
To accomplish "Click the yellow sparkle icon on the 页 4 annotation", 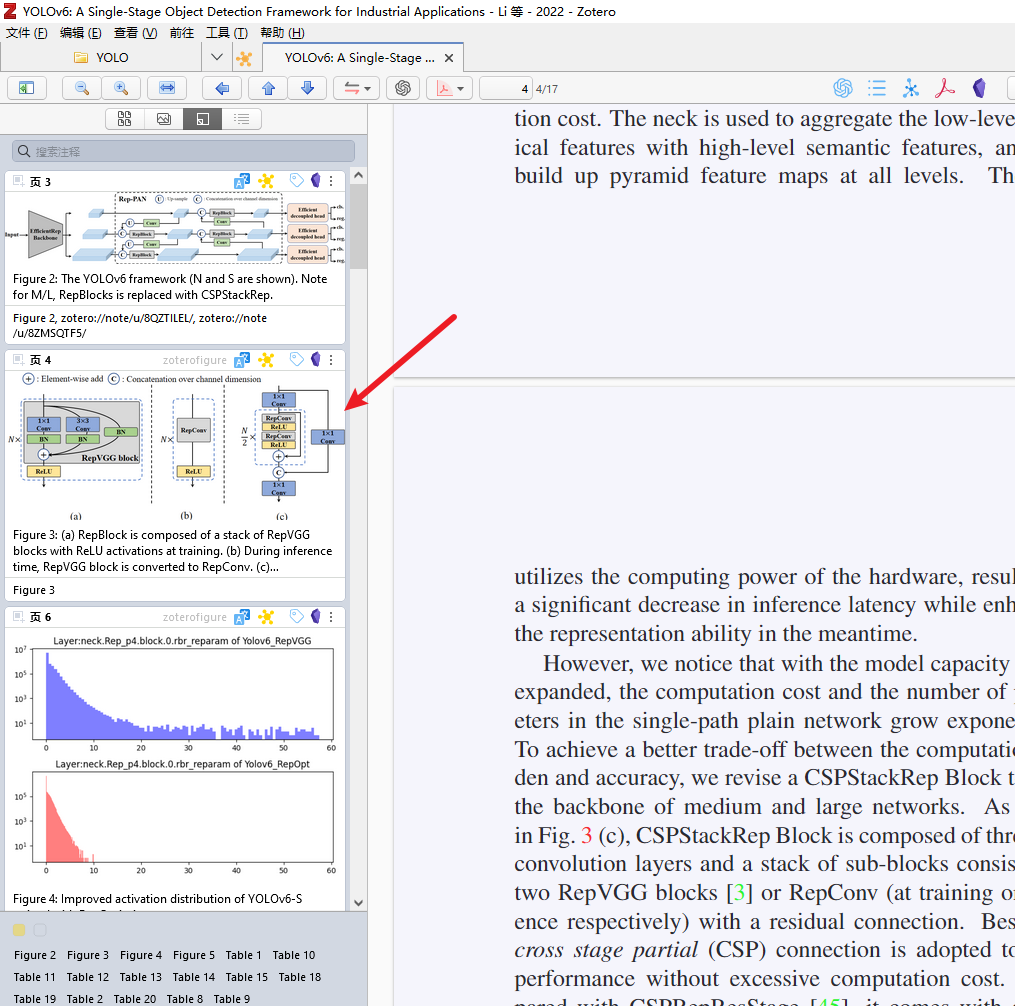I will coord(265,359).
